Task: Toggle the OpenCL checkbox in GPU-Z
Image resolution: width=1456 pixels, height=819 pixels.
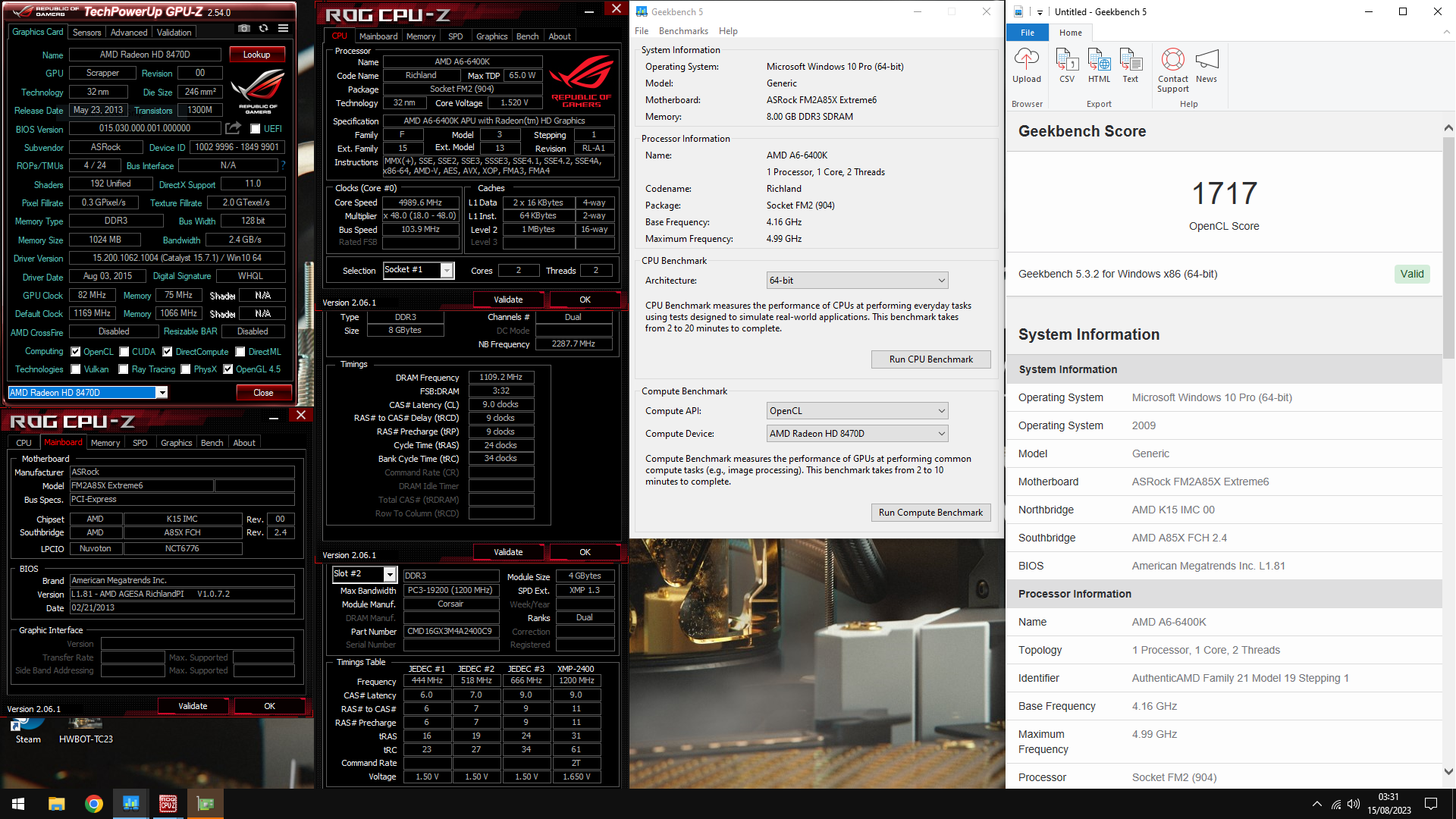Action: 76,352
